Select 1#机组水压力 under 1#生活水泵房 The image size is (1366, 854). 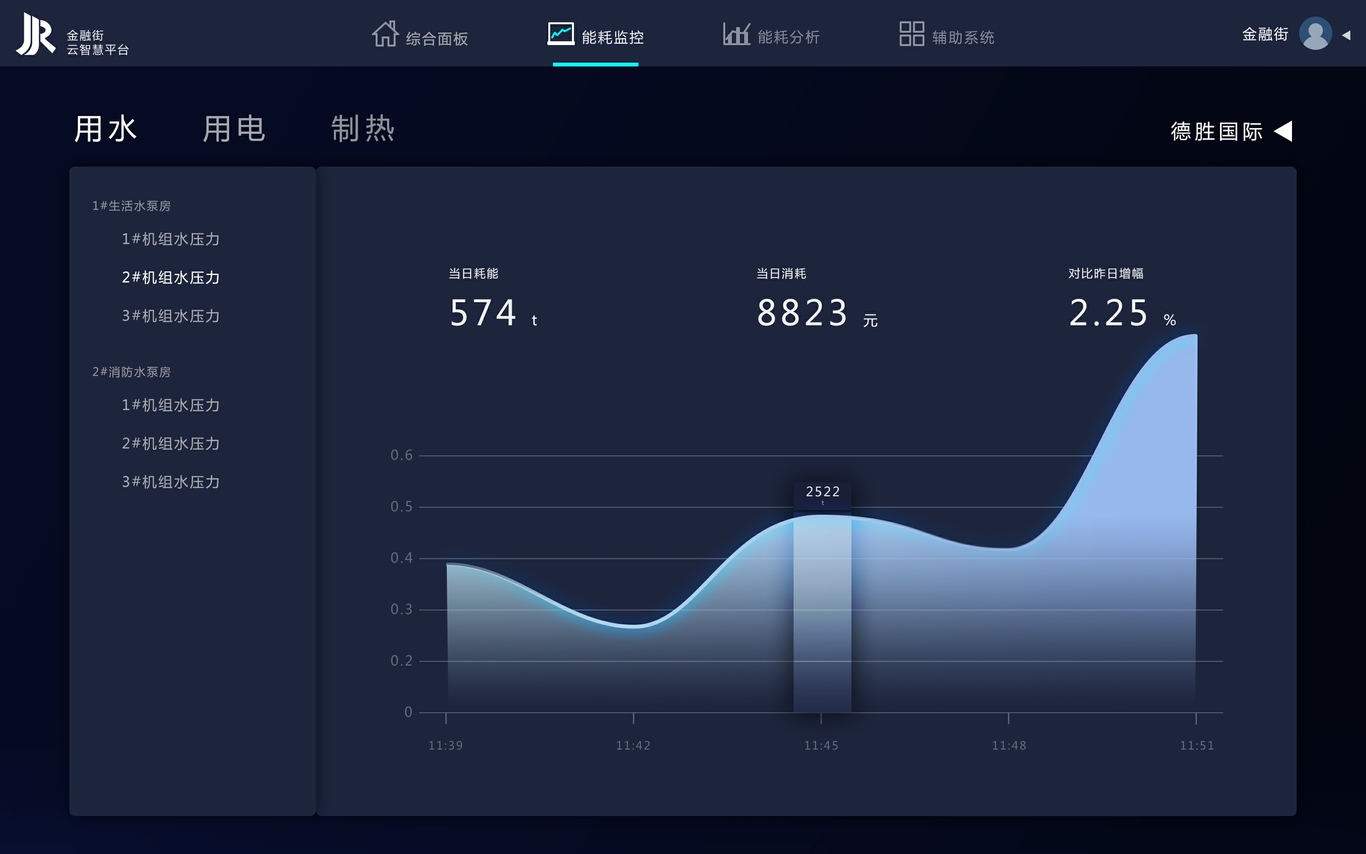171,239
